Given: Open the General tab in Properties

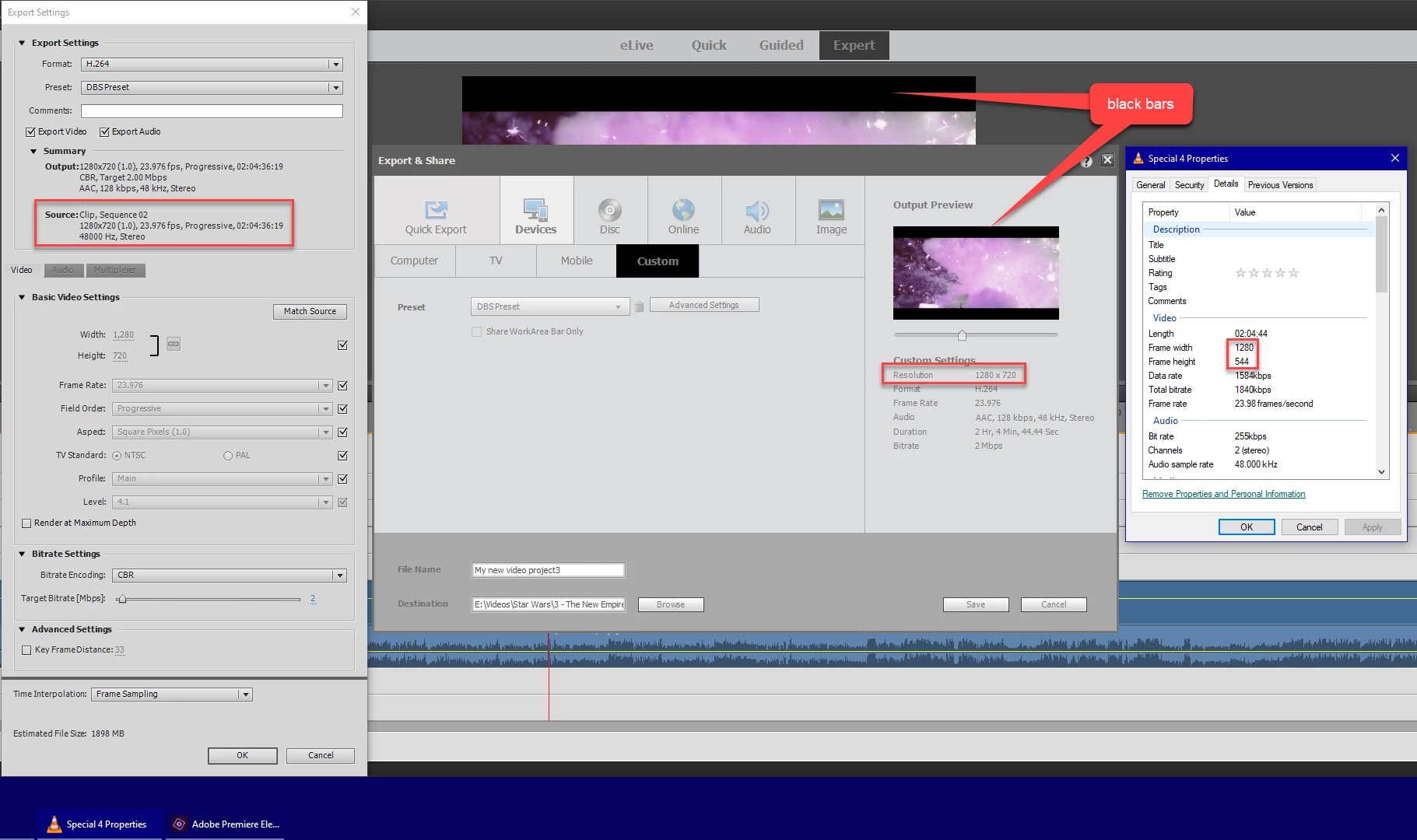Looking at the screenshot, I should click(x=1150, y=185).
